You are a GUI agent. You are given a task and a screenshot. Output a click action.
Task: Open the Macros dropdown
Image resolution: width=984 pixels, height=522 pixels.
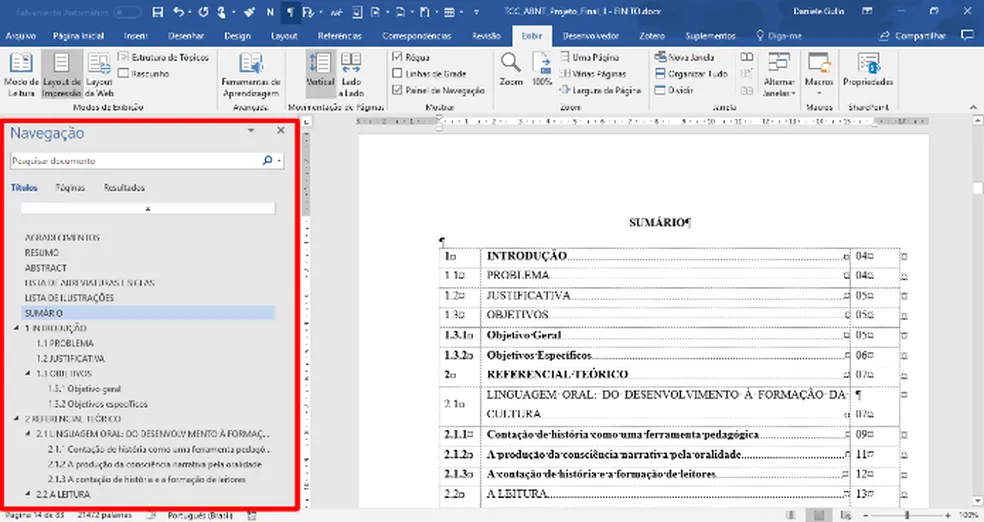[819, 84]
